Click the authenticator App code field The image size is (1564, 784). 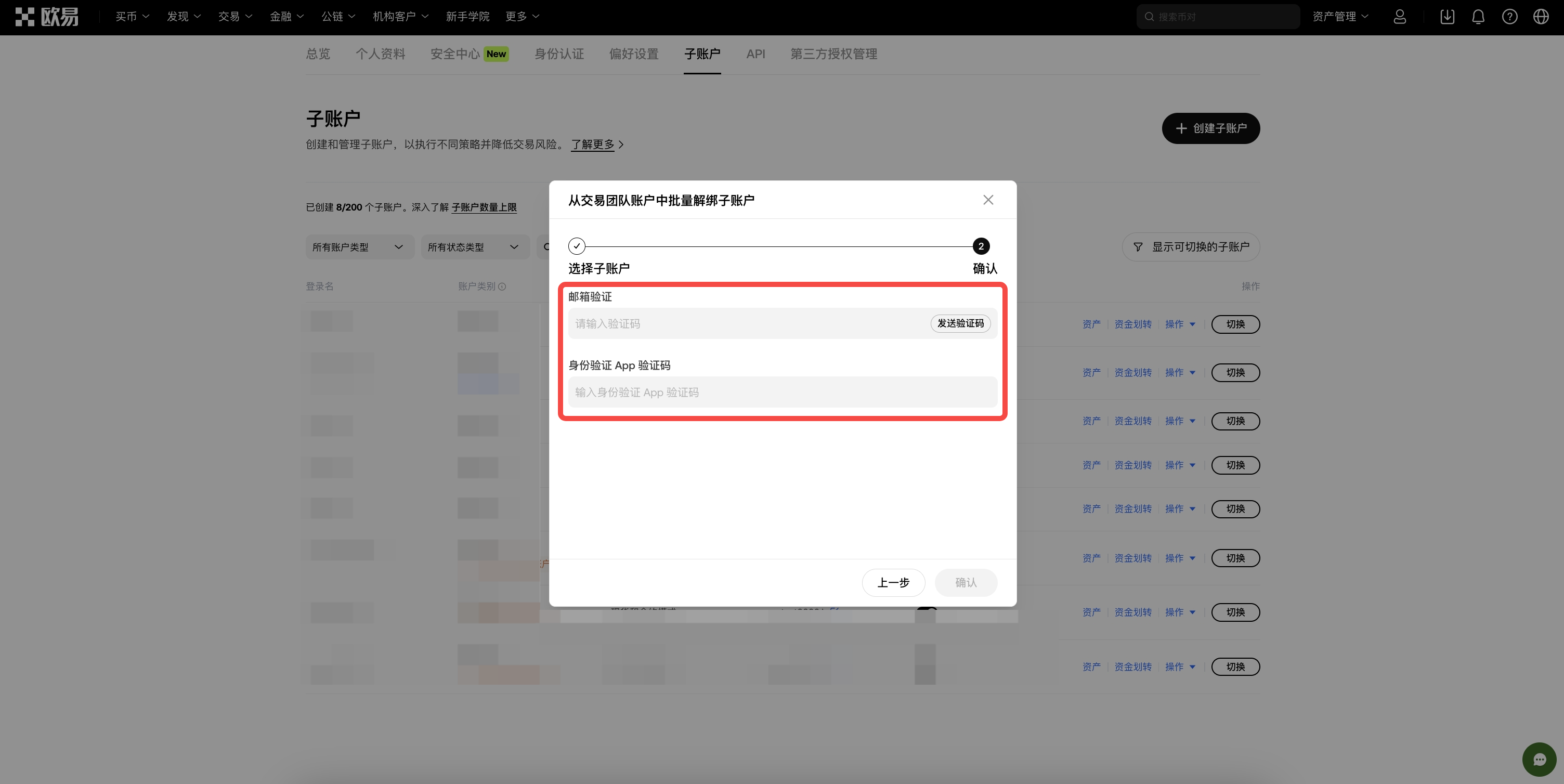point(782,393)
